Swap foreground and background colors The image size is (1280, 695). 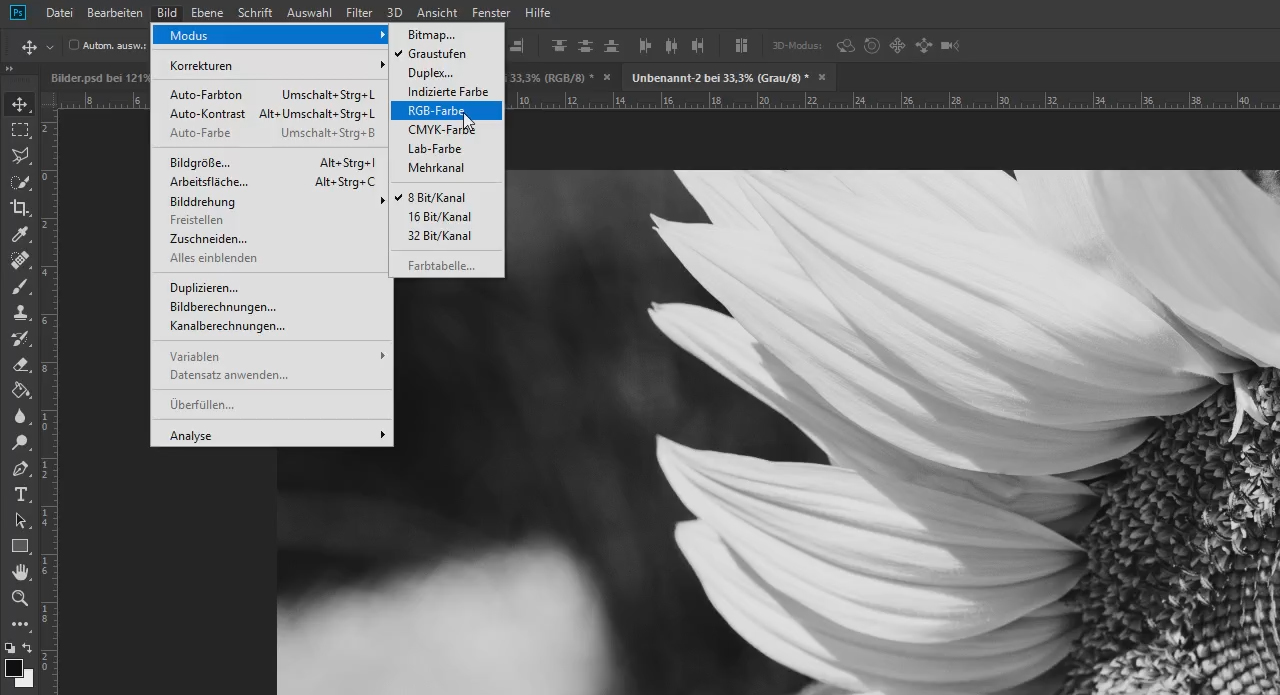[28, 648]
